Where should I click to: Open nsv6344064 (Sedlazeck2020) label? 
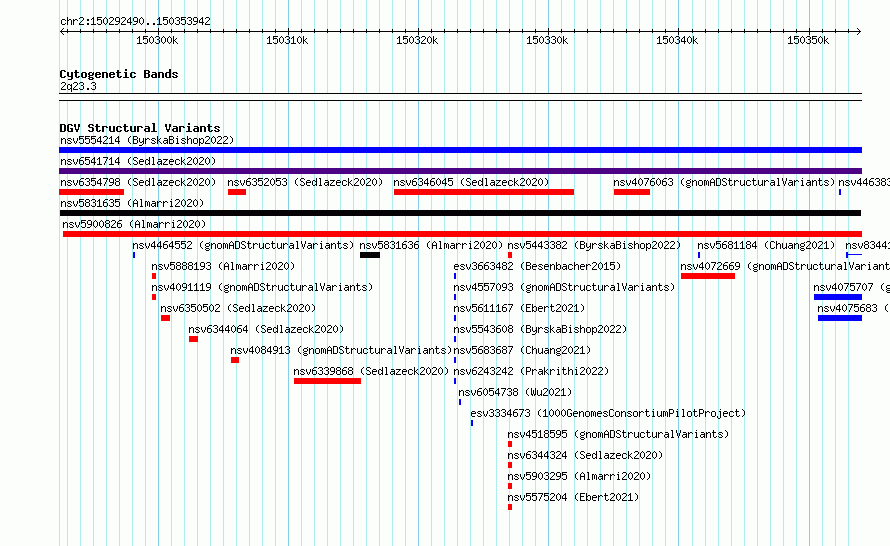pos(266,329)
